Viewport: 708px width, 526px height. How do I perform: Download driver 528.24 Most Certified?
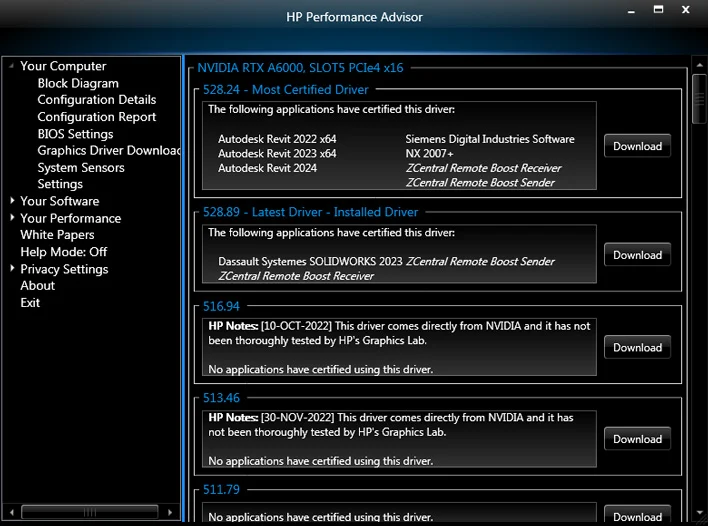tap(637, 146)
